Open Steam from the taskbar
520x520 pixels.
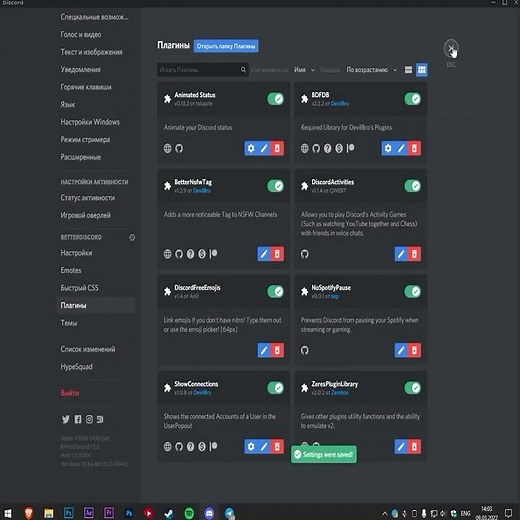(x=169, y=513)
